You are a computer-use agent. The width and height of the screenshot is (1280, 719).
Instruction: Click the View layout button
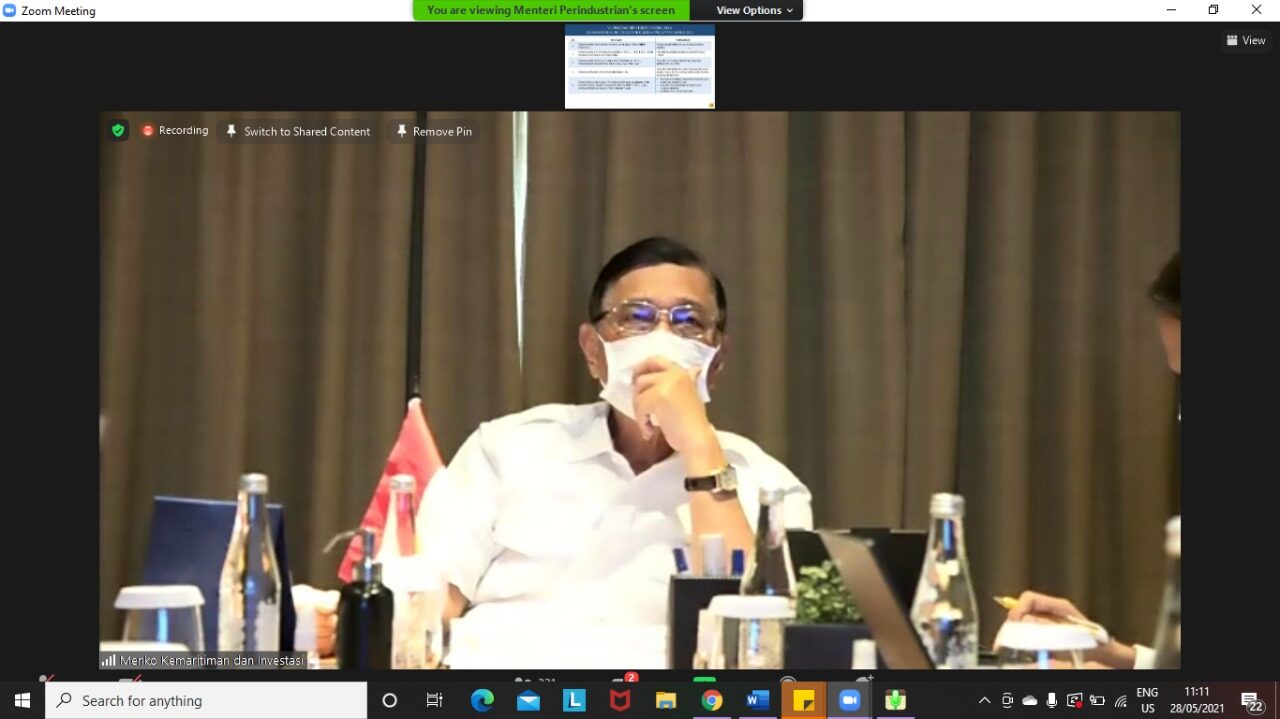1246,40
